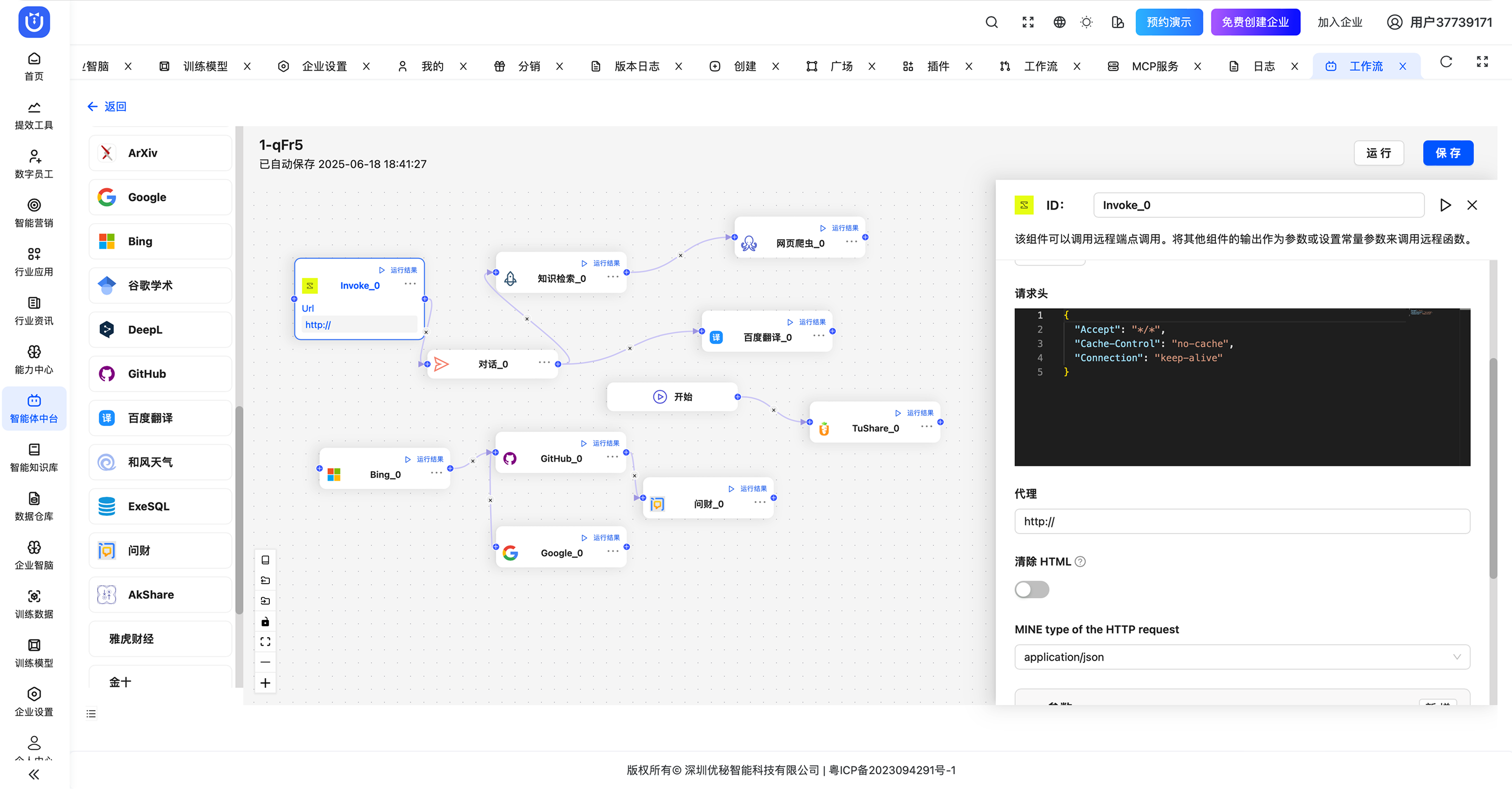Viewport: 1512px width, 789px height.
Task: Run the Invoke_0 component with the play icon
Action: (1445, 205)
